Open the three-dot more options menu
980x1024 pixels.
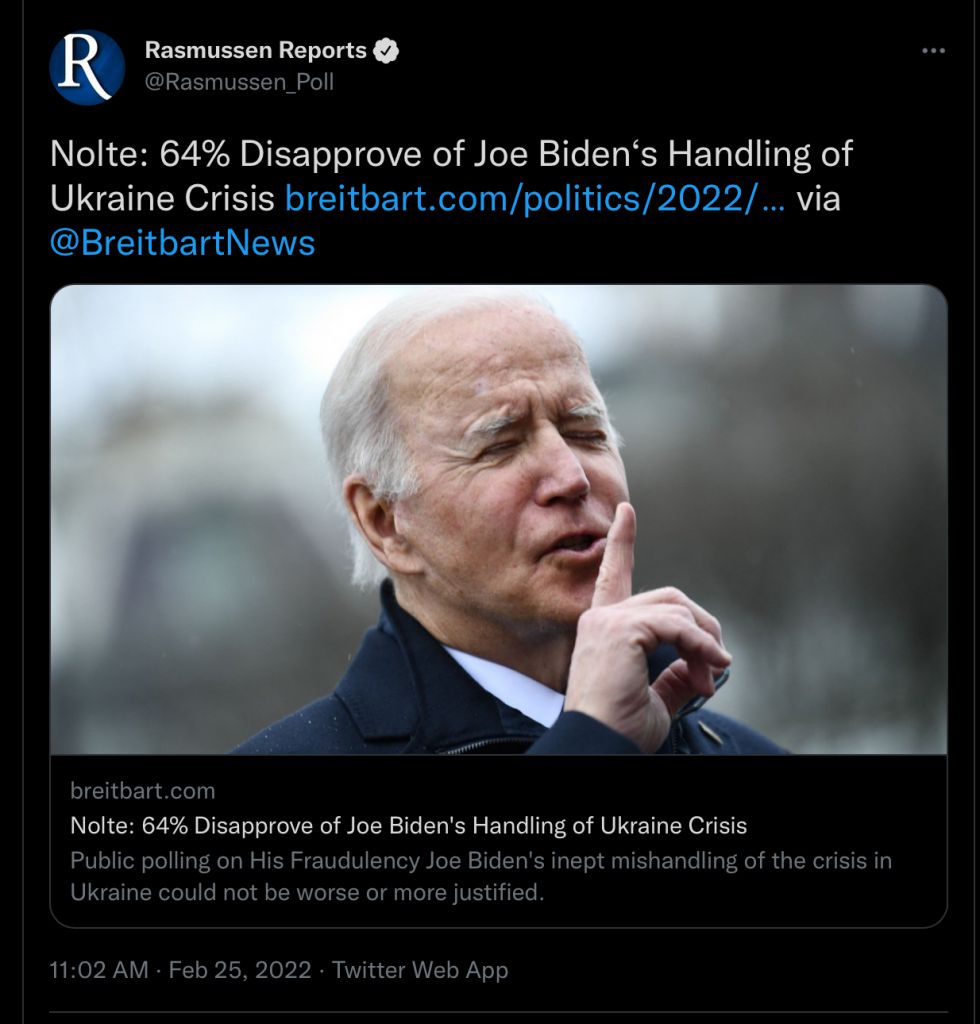pyautogui.click(x=933, y=51)
